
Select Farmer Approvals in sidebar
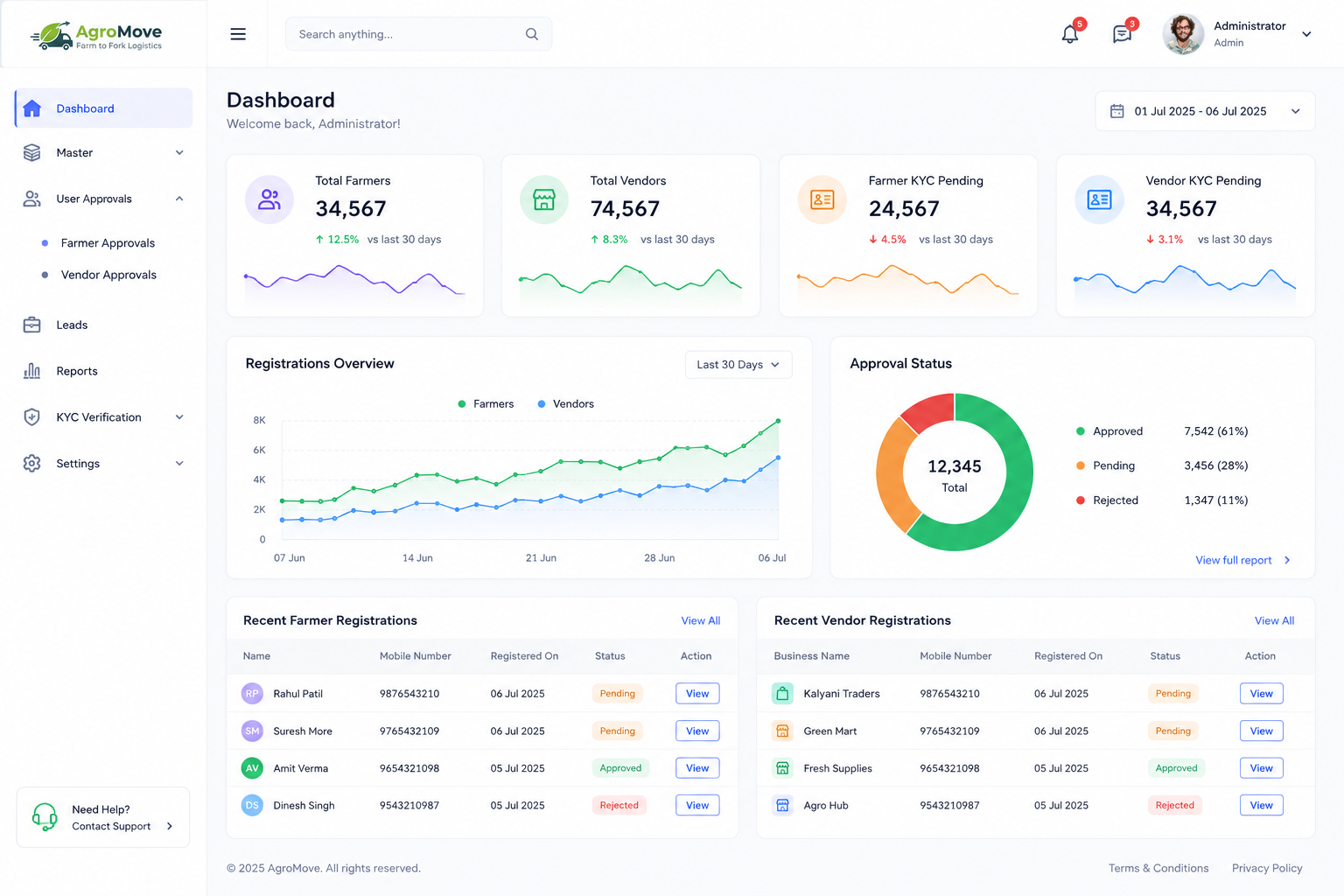[108, 243]
